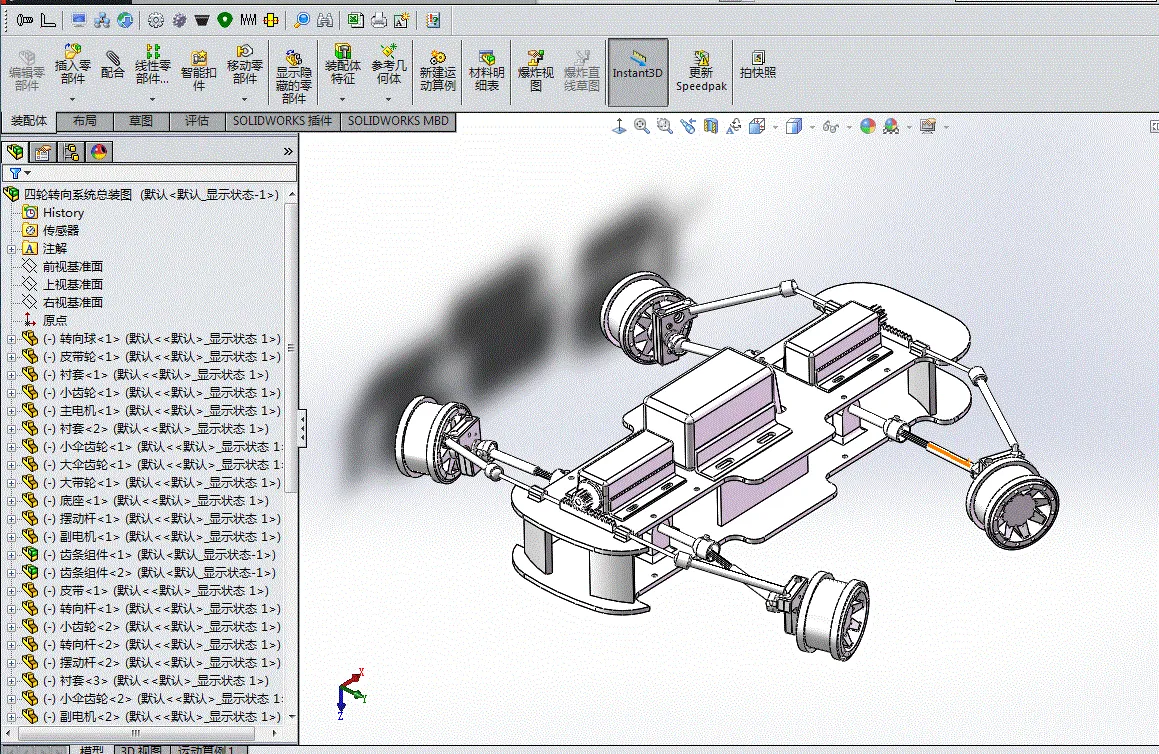
Task: Toggle Show Hidden Components (显示隐藏的零部件)
Action: 293,75
